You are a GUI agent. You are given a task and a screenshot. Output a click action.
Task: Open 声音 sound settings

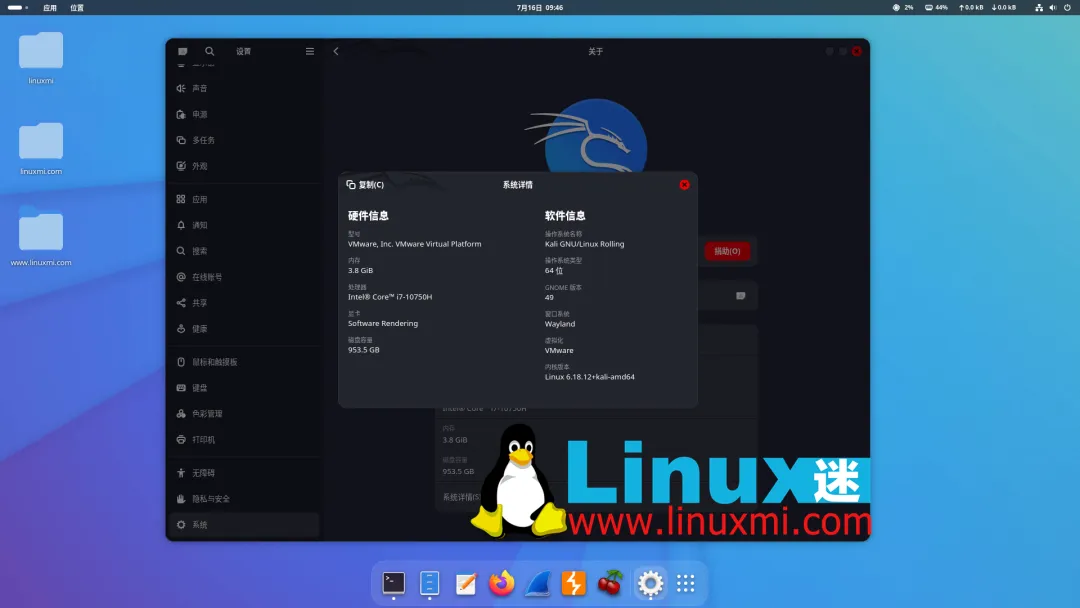click(244, 88)
